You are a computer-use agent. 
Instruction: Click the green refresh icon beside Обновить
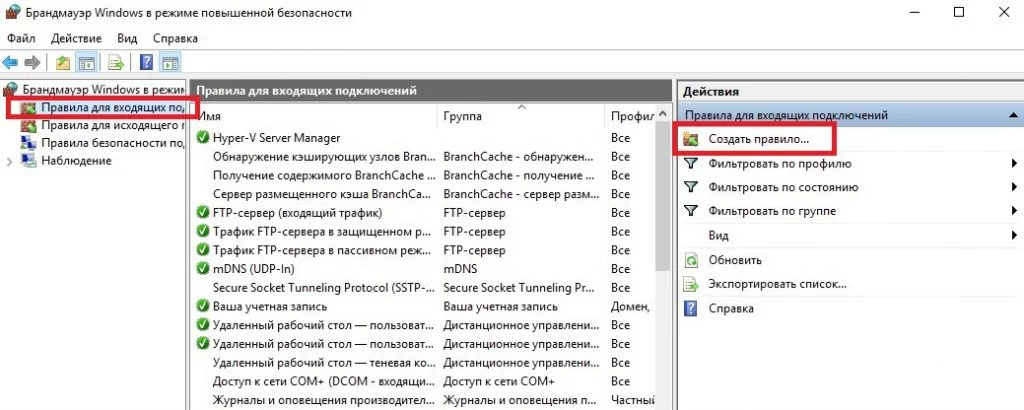[691, 260]
